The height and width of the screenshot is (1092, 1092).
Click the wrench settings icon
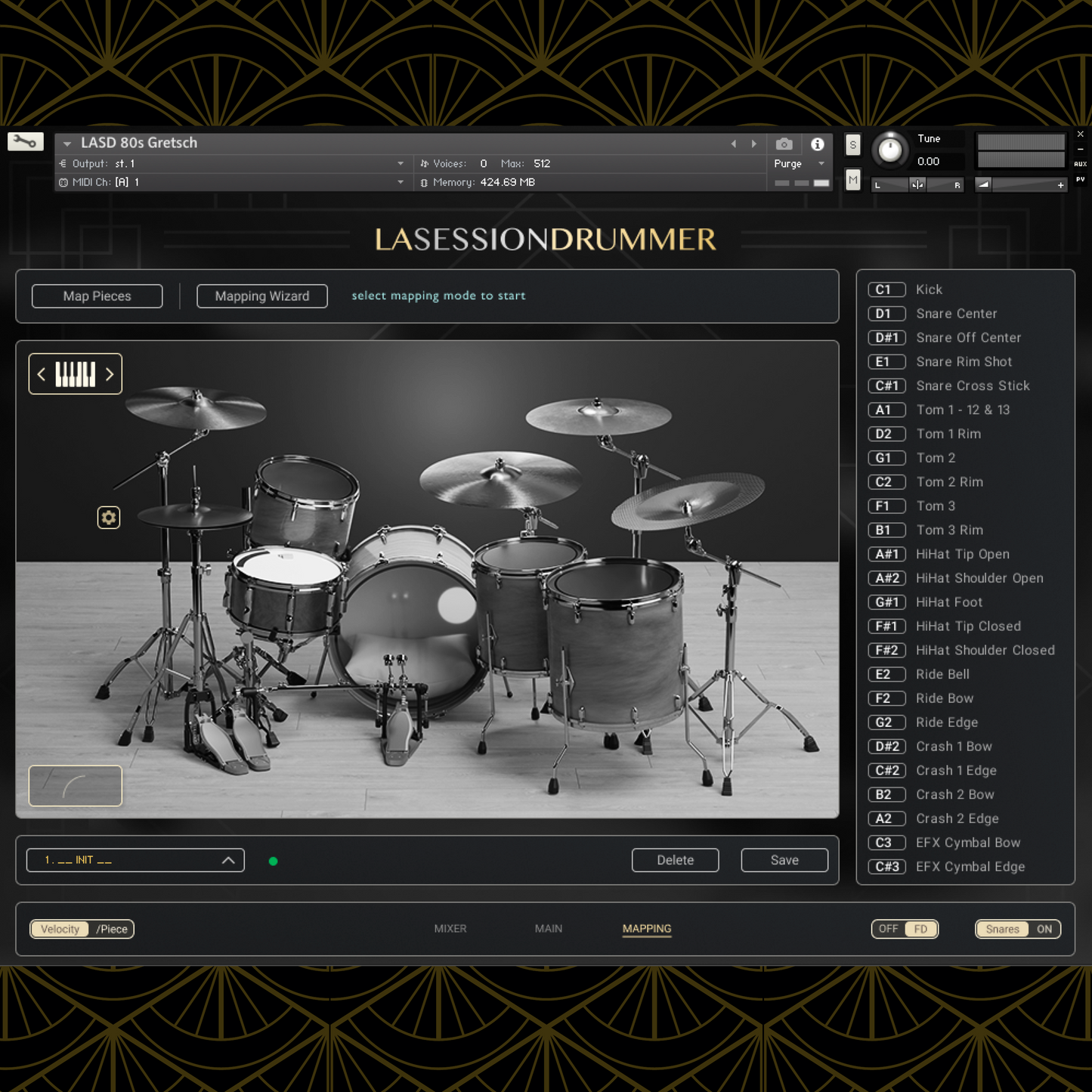click(25, 142)
